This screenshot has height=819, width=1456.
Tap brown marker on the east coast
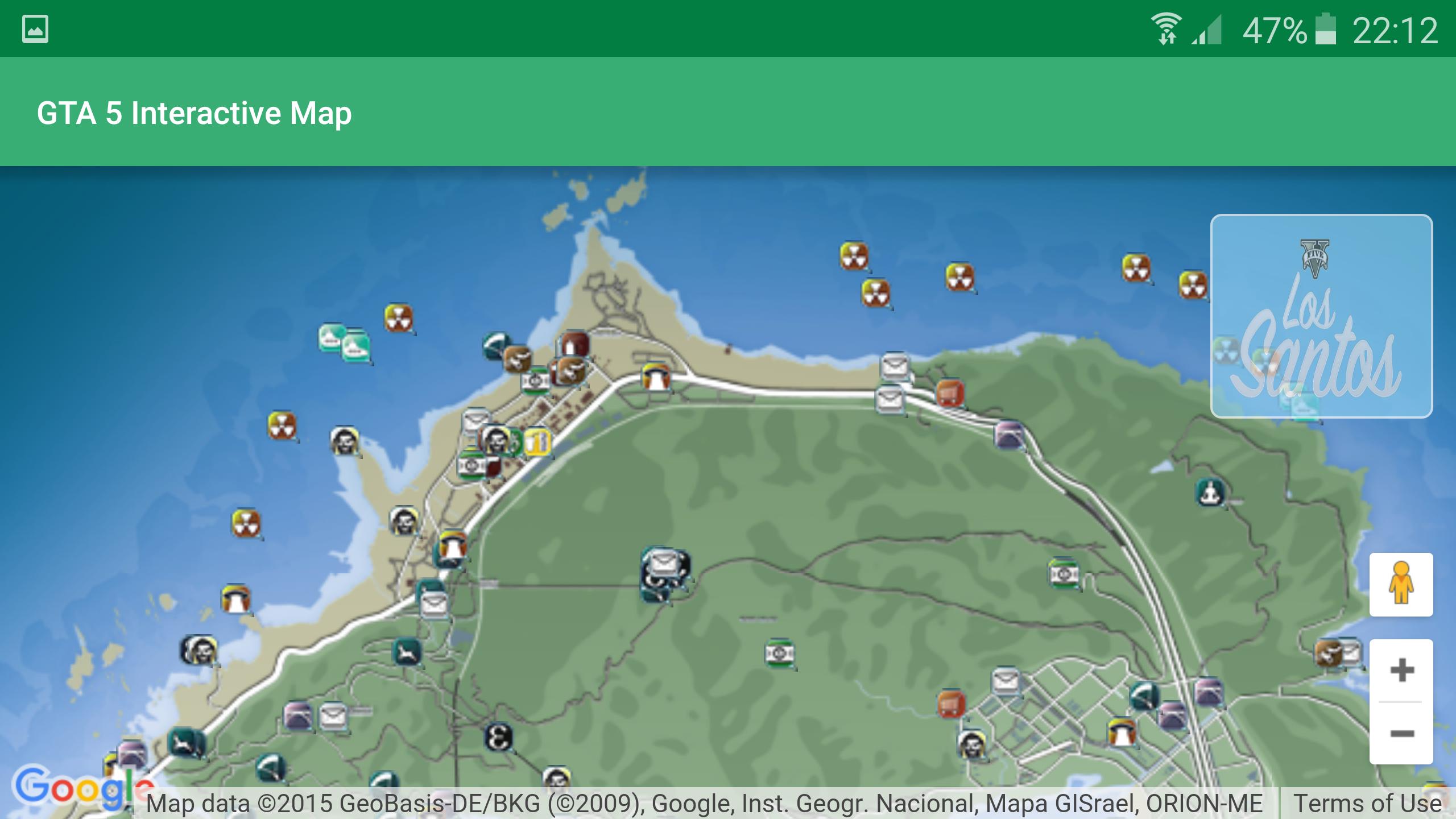click(1329, 653)
